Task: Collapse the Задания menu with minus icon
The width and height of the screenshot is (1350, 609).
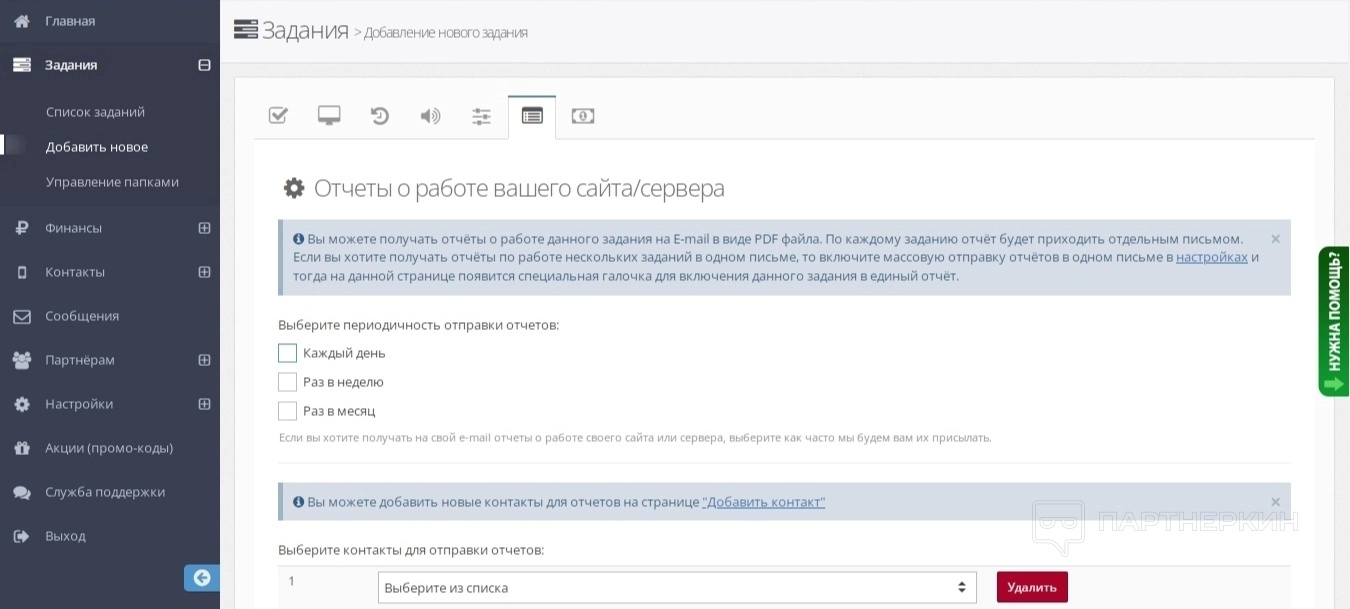Action: (204, 65)
